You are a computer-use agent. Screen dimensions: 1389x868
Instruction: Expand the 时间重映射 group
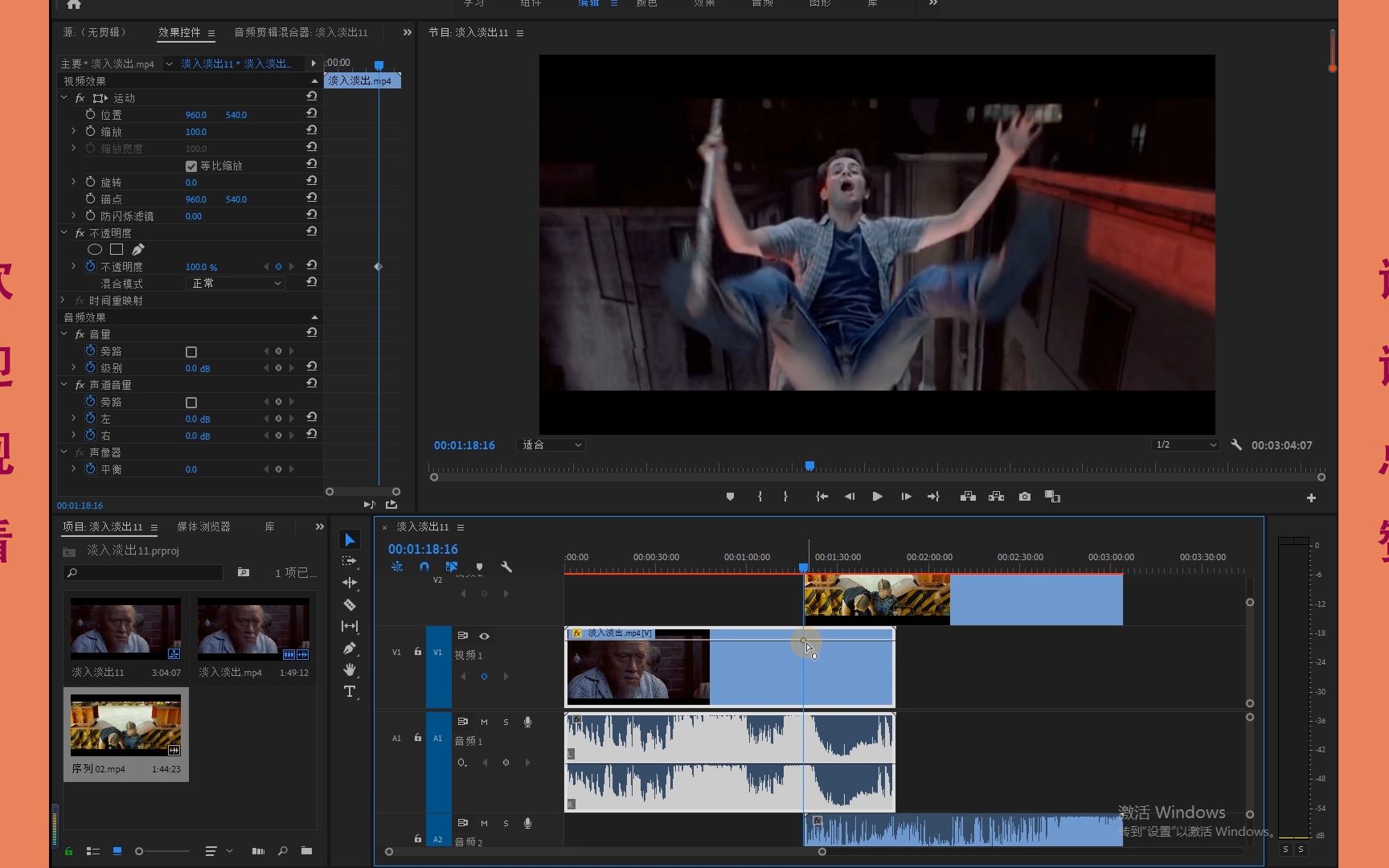(x=64, y=300)
